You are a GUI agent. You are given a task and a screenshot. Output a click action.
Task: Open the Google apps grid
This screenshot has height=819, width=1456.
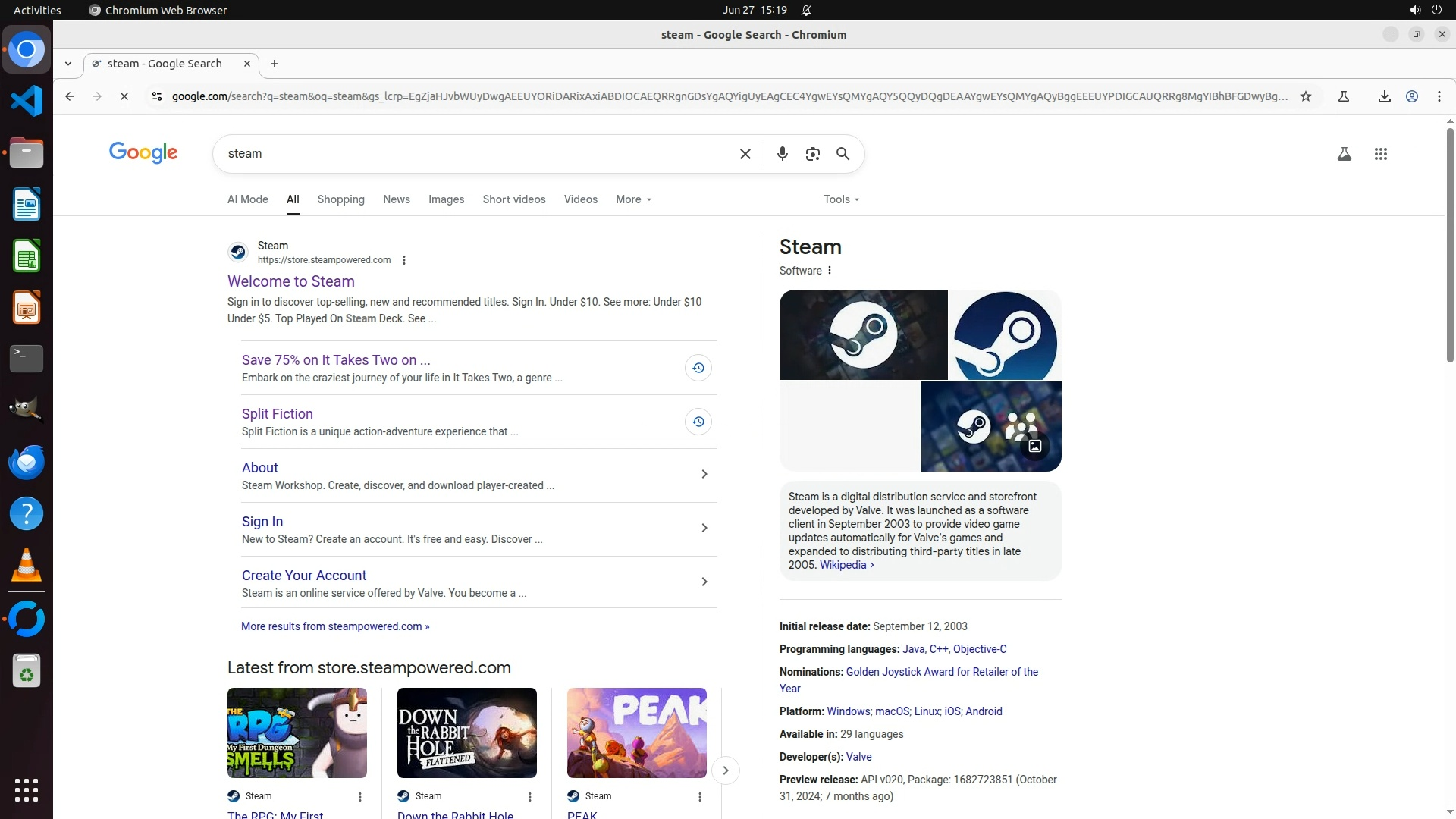[1380, 154]
